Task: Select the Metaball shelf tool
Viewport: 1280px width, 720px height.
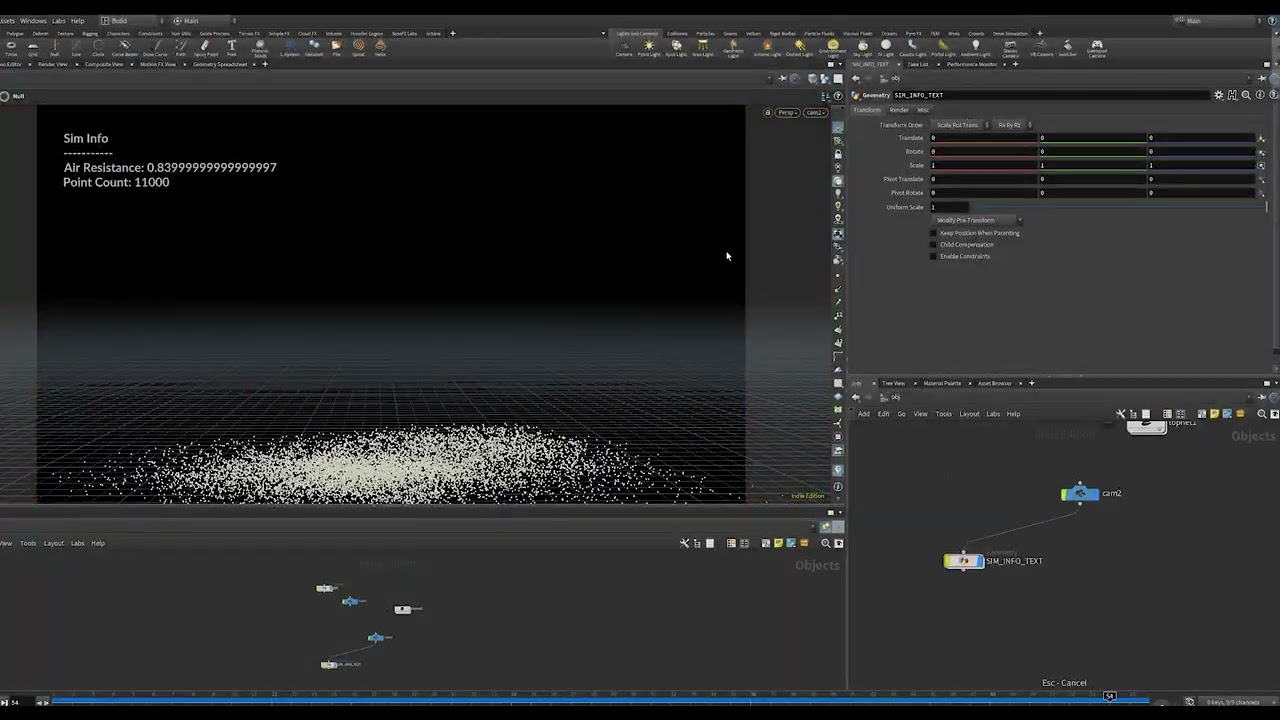Action: 314,46
